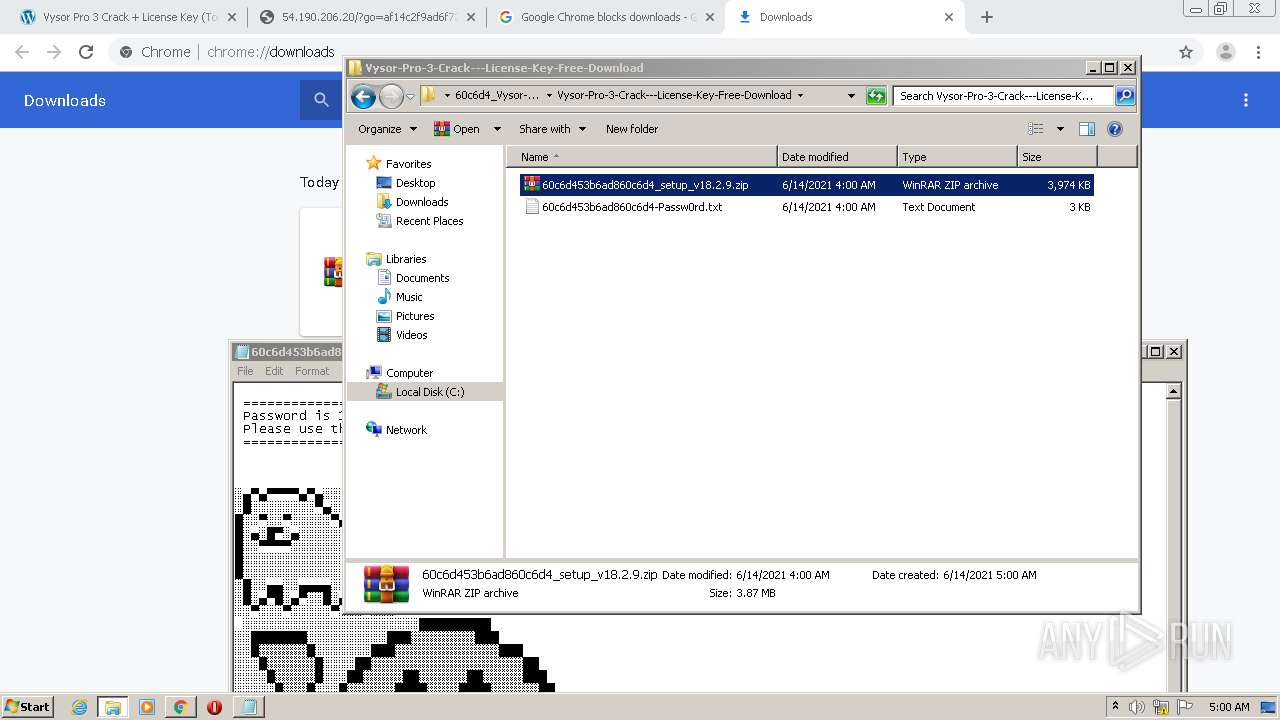
Task: Open the view options dropdown arrow
Action: coord(1060,129)
